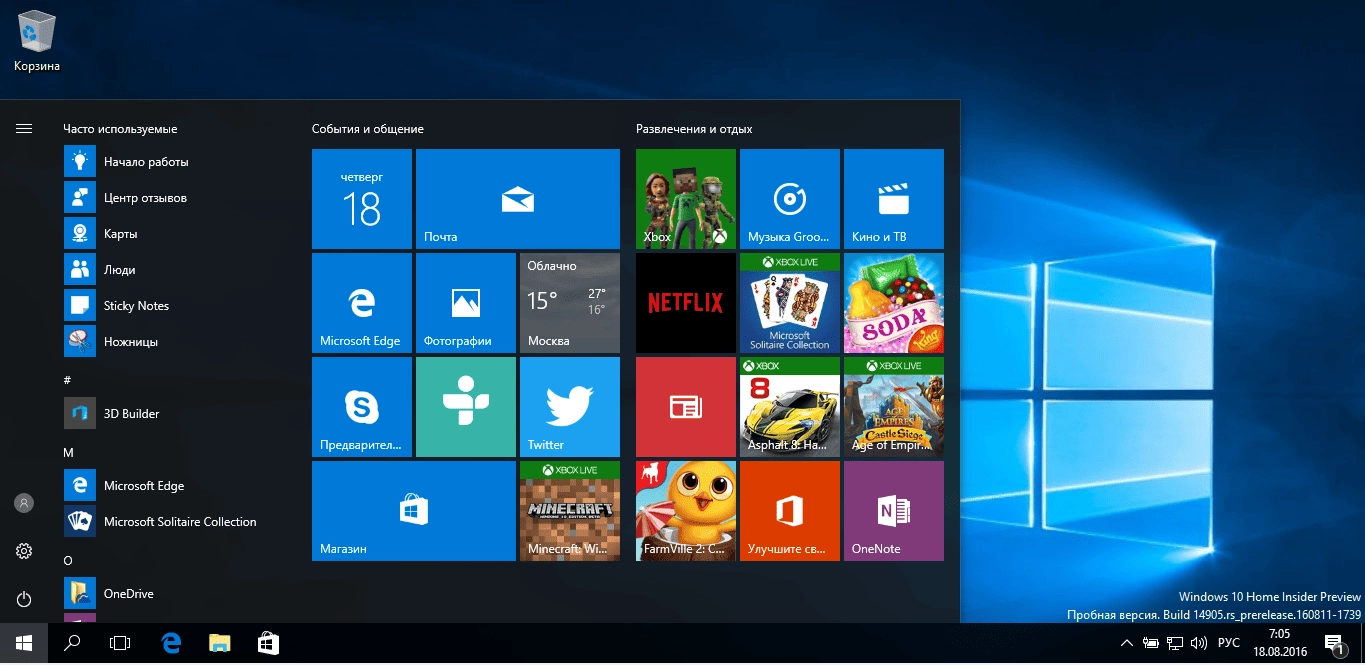The width and height of the screenshot is (1365, 665).
Task: Open Asphalt 8 tile
Action: click(790, 407)
